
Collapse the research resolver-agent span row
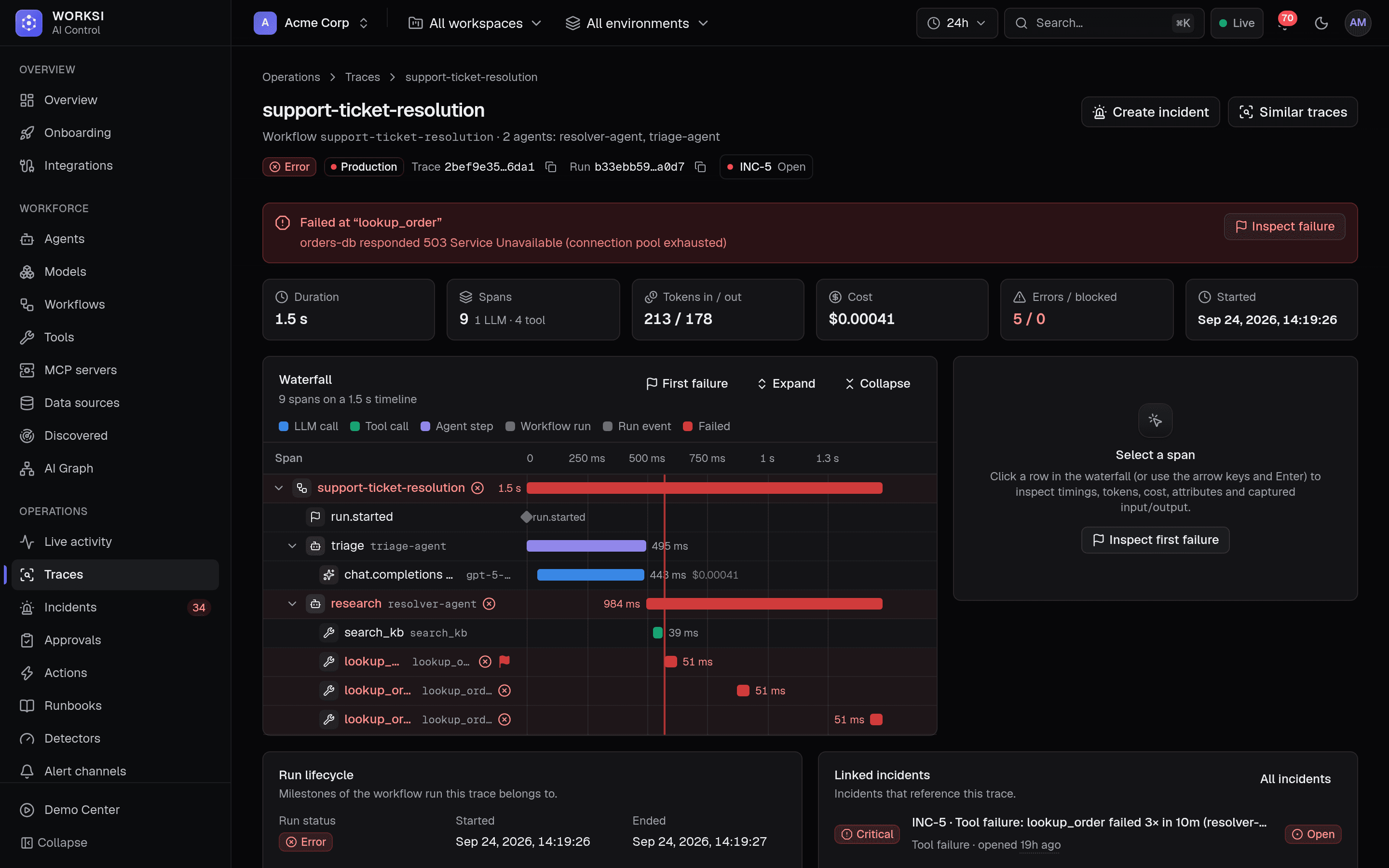click(x=292, y=604)
